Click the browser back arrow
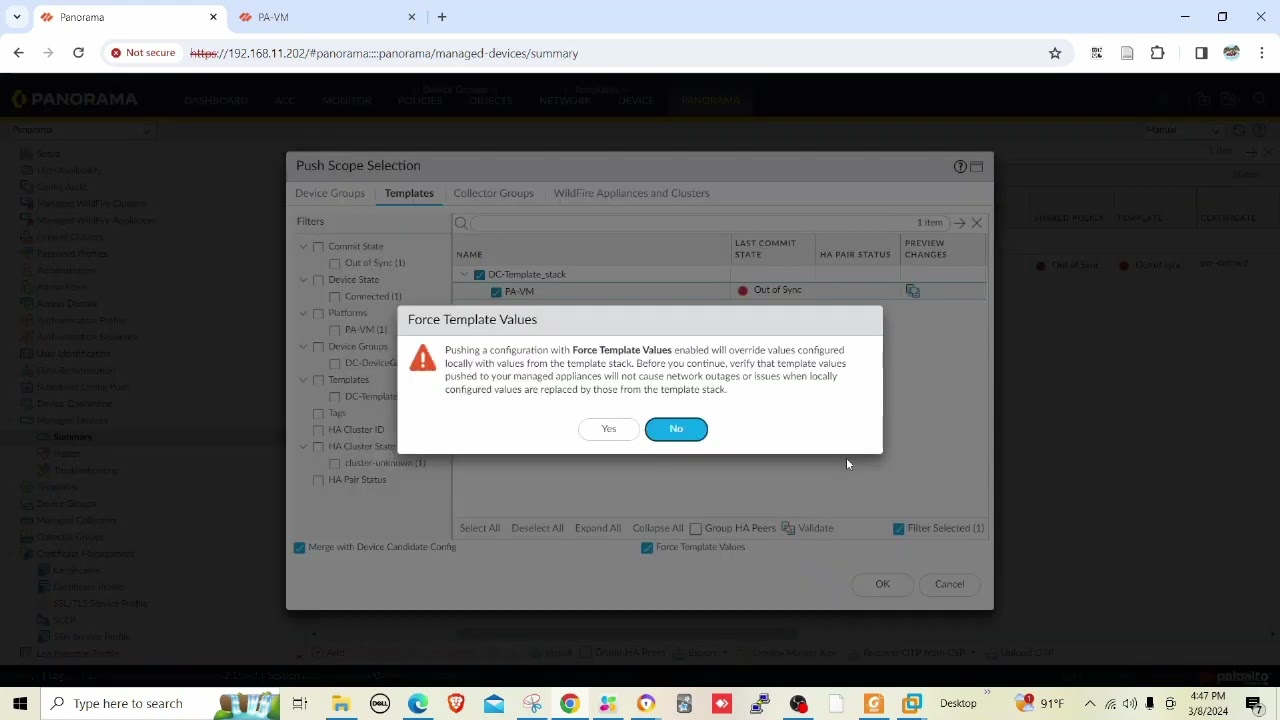The height and width of the screenshot is (720, 1280). point(18,53)
